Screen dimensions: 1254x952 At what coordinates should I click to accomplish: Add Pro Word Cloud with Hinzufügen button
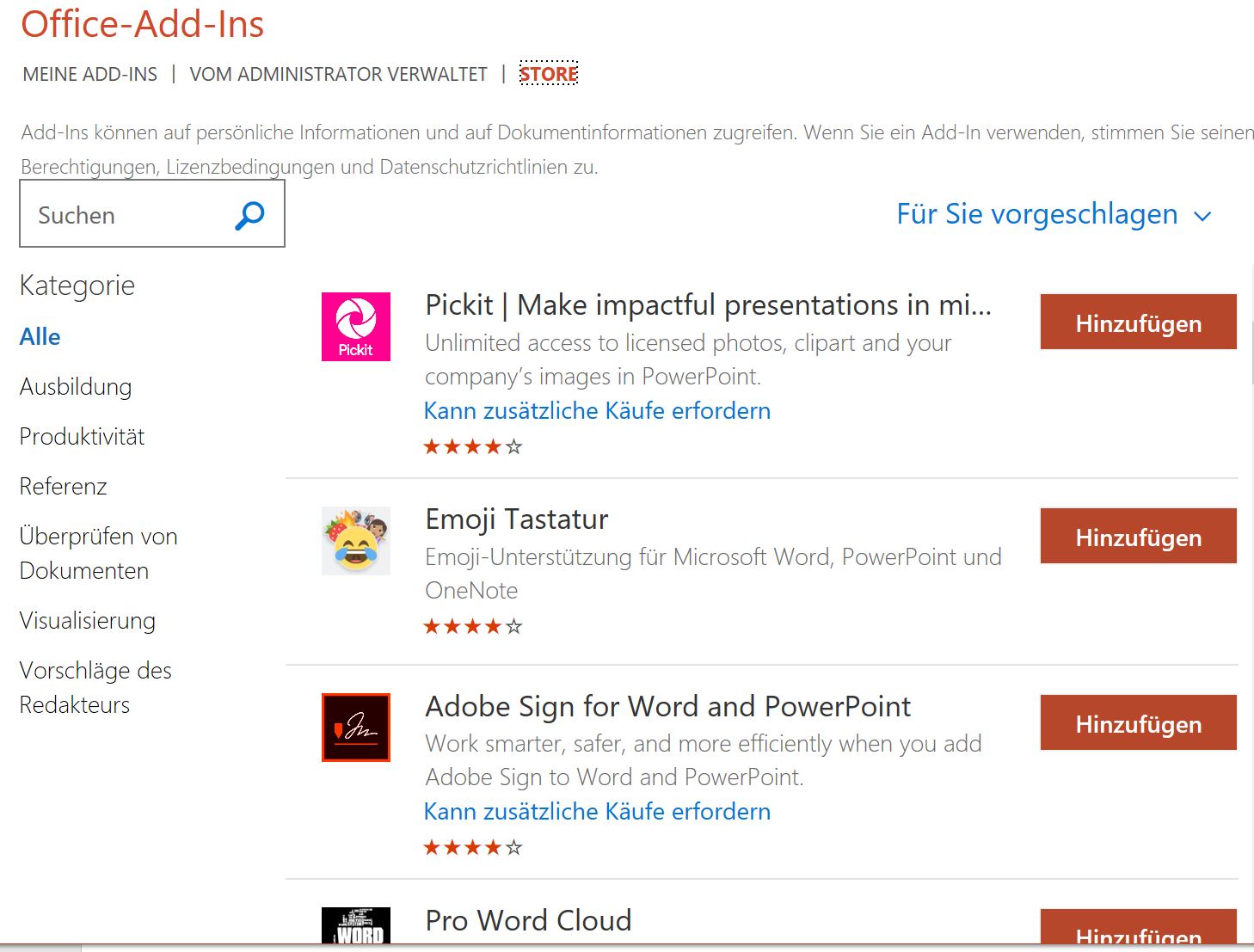coord(1139,927)
